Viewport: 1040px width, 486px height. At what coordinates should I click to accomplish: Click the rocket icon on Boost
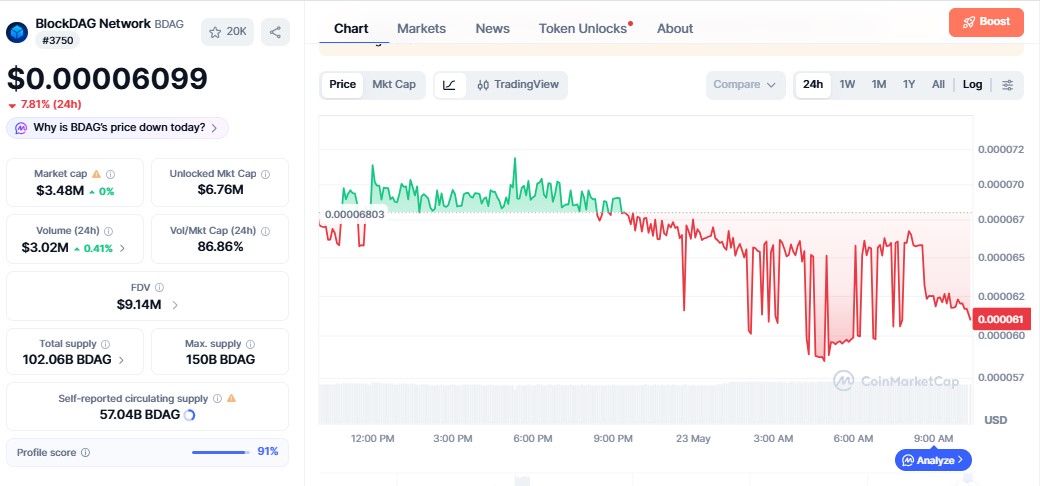(968, 22)
